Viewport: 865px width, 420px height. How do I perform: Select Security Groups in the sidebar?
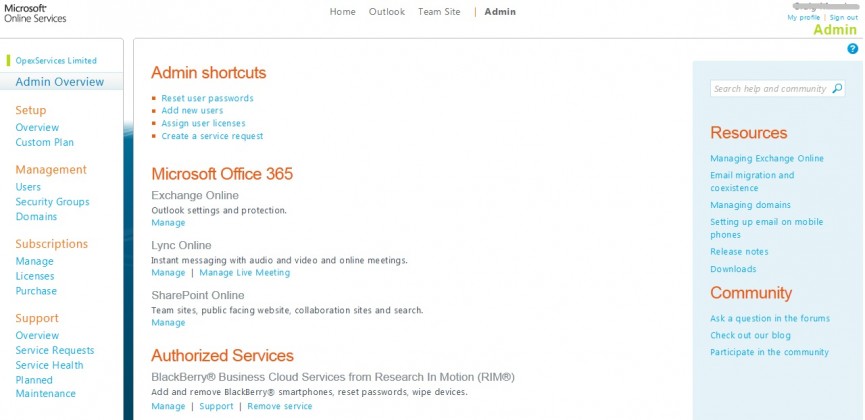click(52, 202)
